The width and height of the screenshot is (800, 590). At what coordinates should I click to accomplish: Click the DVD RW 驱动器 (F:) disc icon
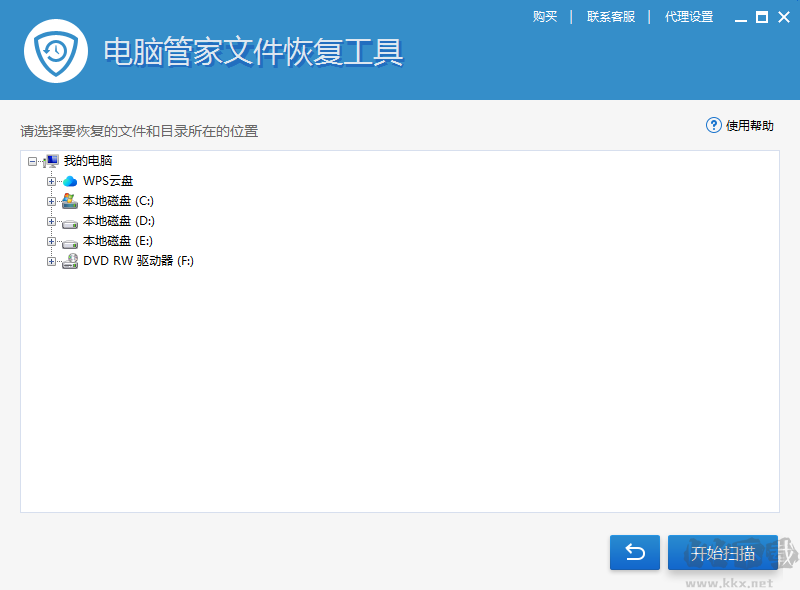tap(68, 260)
